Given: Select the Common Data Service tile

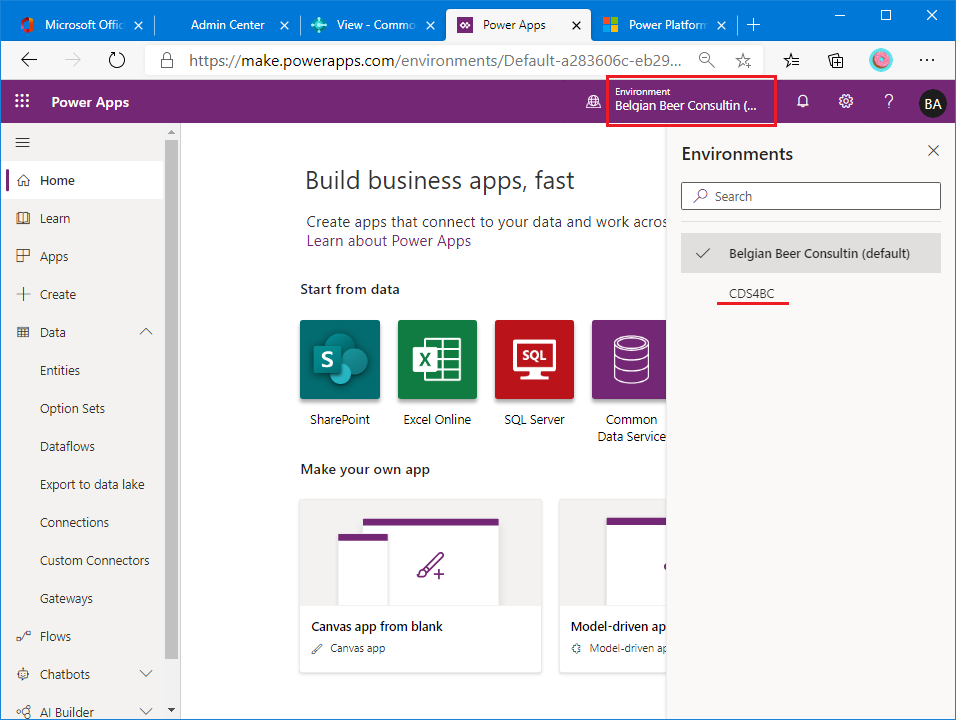Looking at the screenshot, I should click(x=629, y=360).
